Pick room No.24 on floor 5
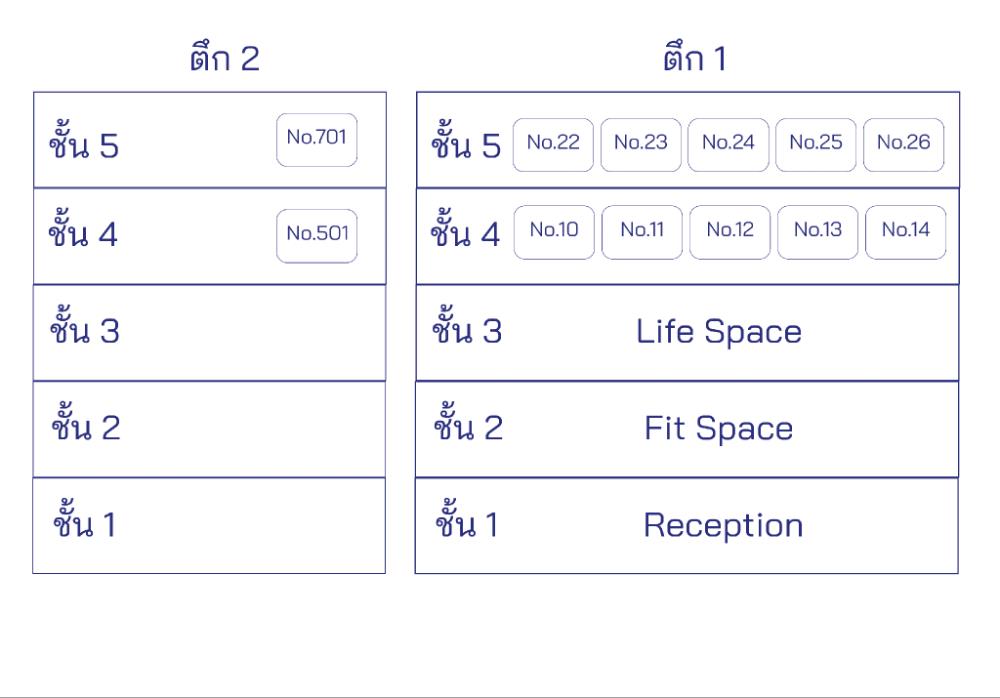Image resolution: width=1000 pixels, height=698 pixels. tap(728, 144)
